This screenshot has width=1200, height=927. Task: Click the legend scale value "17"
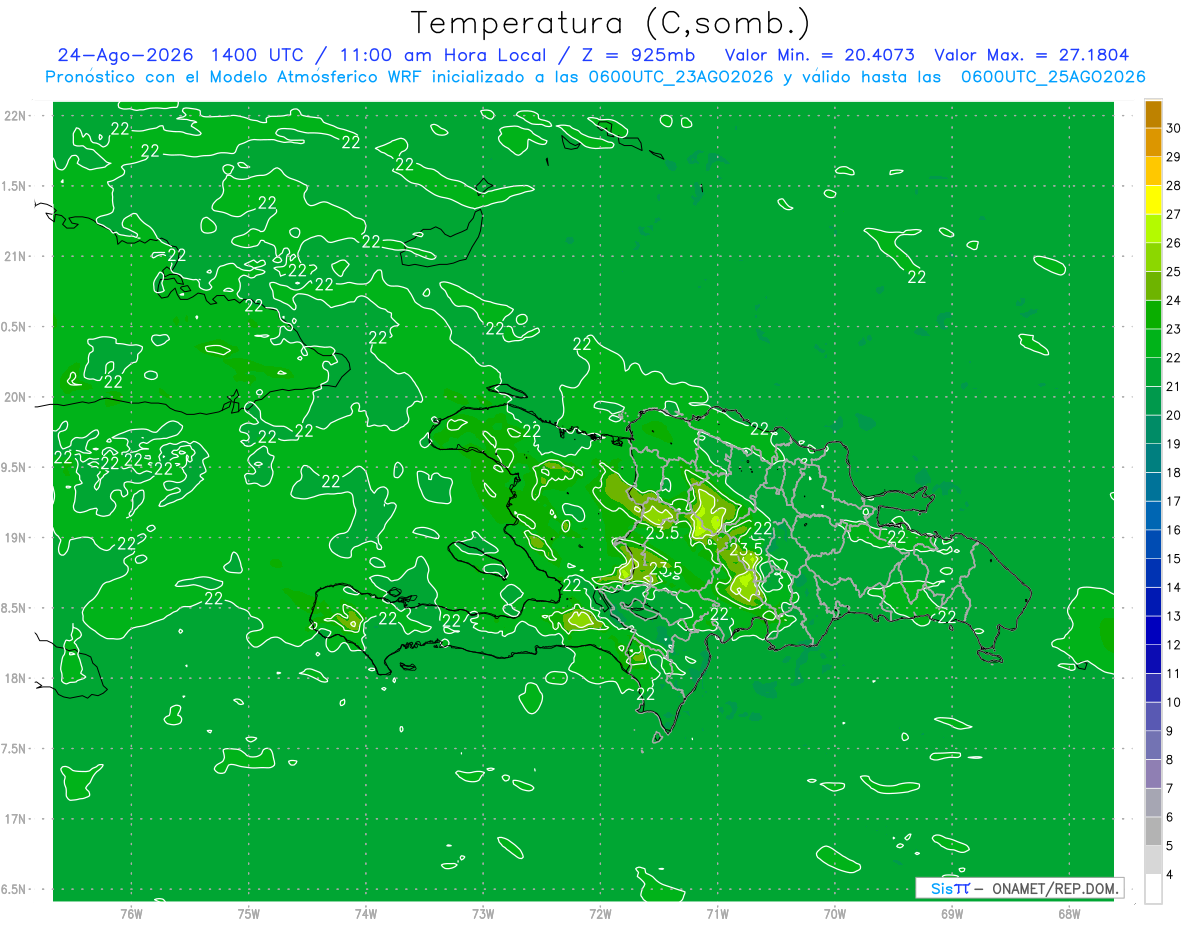tap(1174, 501)
